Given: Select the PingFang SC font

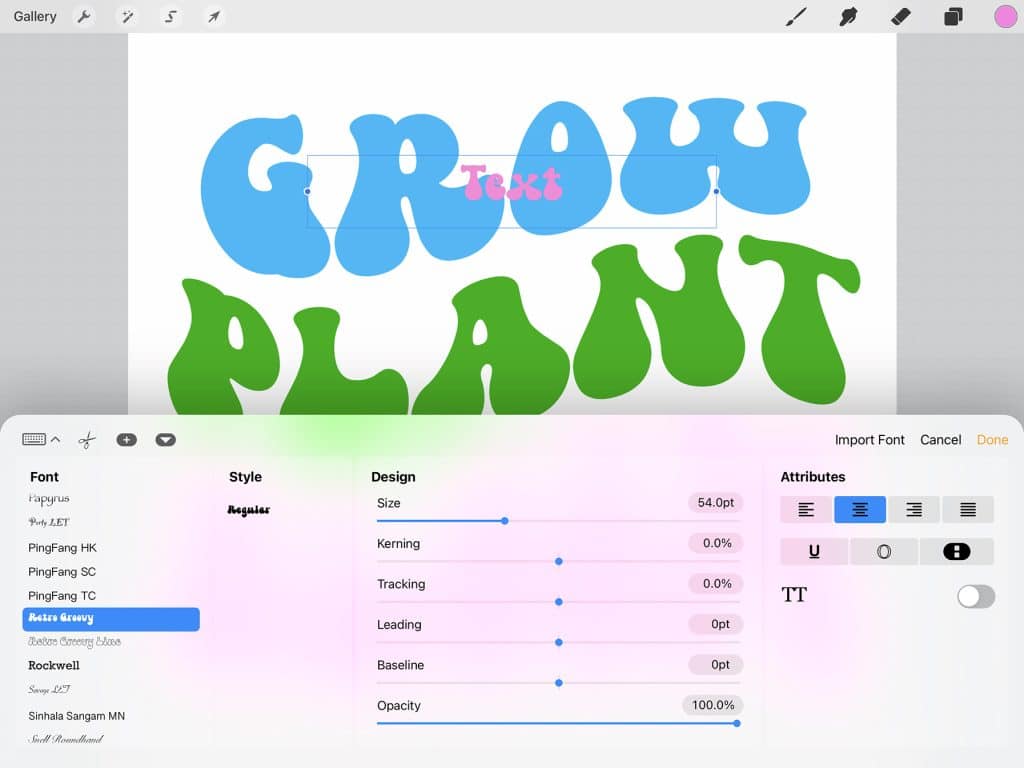Looking at the screenshot, I should (62, 572).
